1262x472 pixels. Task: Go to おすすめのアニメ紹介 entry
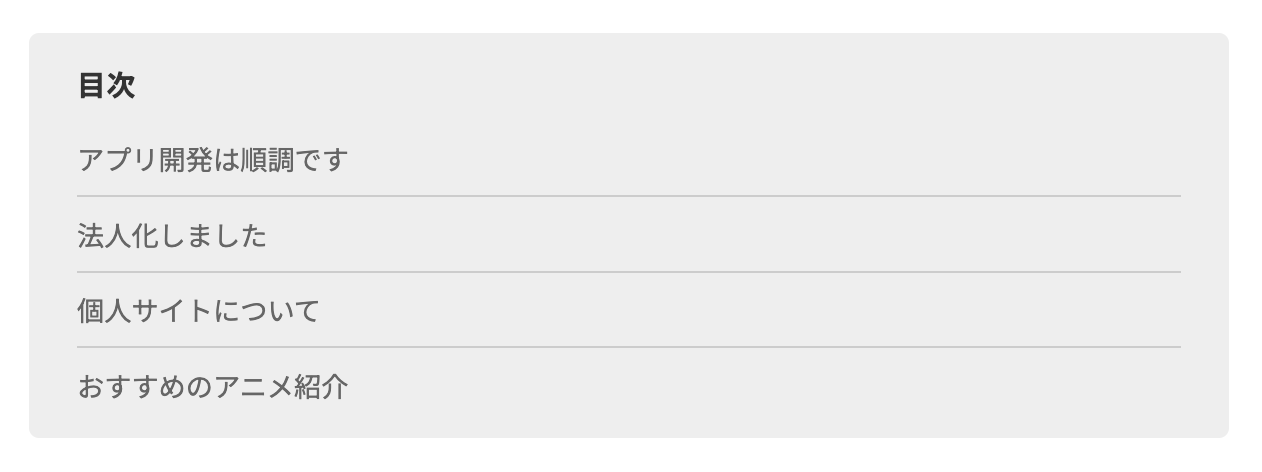point(212,387)
